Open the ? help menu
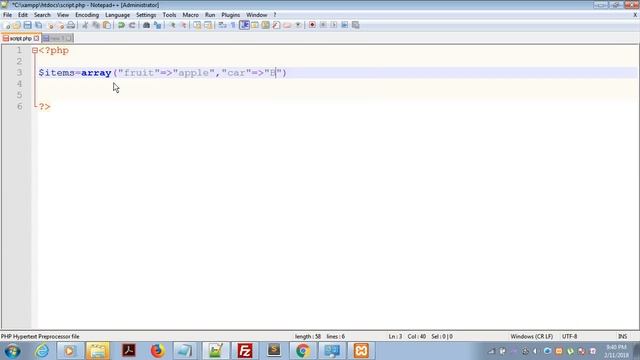 point(275,15)
